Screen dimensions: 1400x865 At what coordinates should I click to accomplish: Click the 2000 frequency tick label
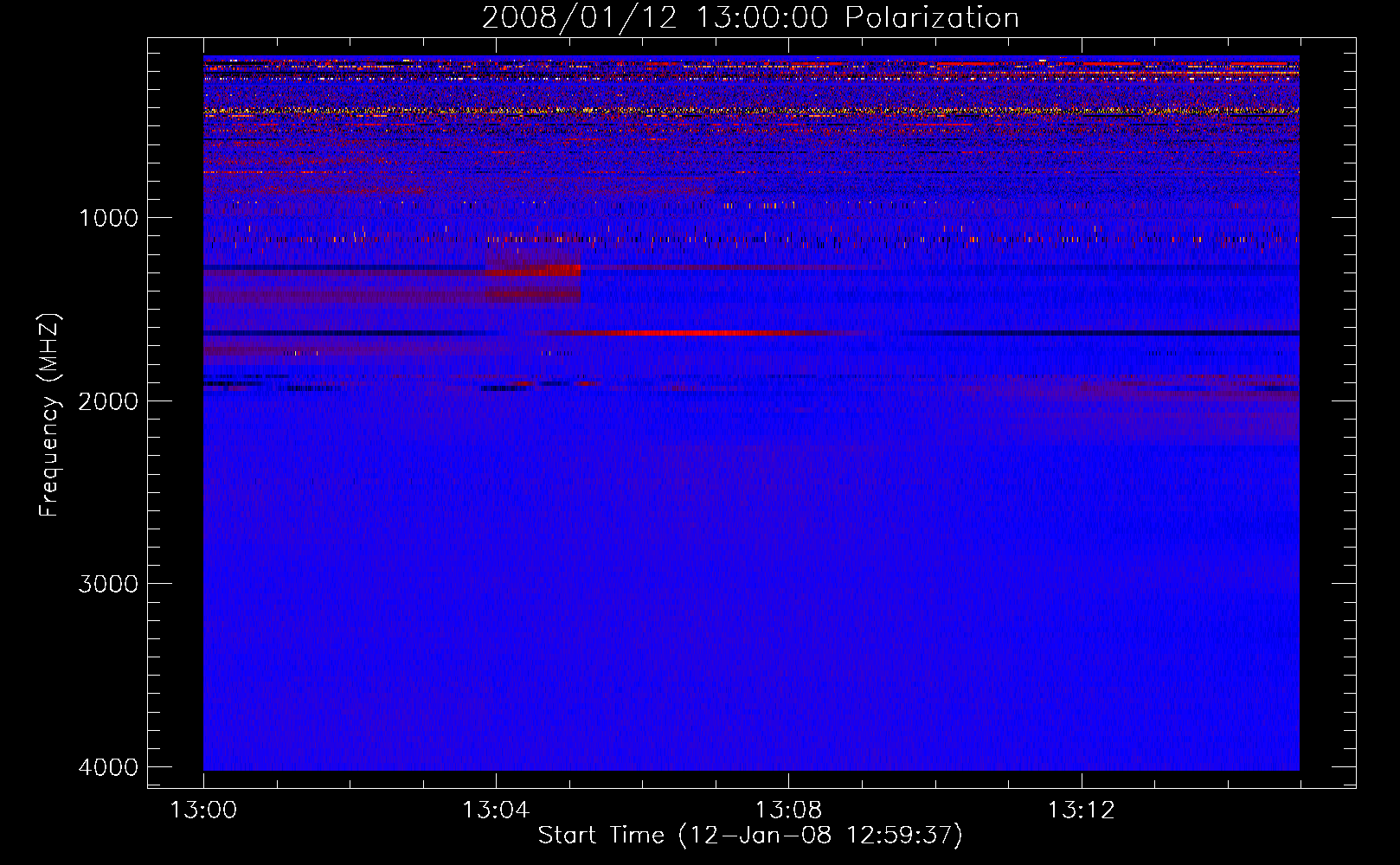pyautogui.click(x=108, y=401)
